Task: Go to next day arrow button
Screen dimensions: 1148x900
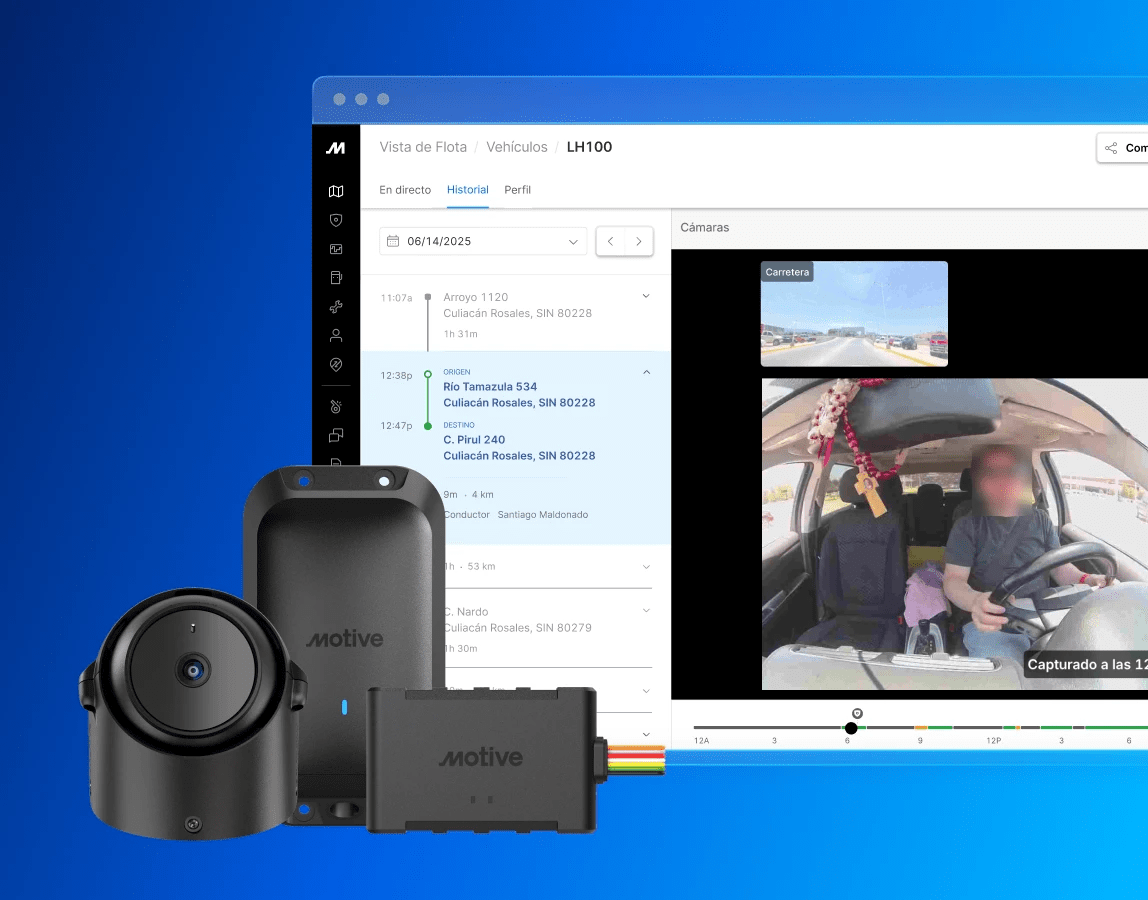Action: (639, 241)
